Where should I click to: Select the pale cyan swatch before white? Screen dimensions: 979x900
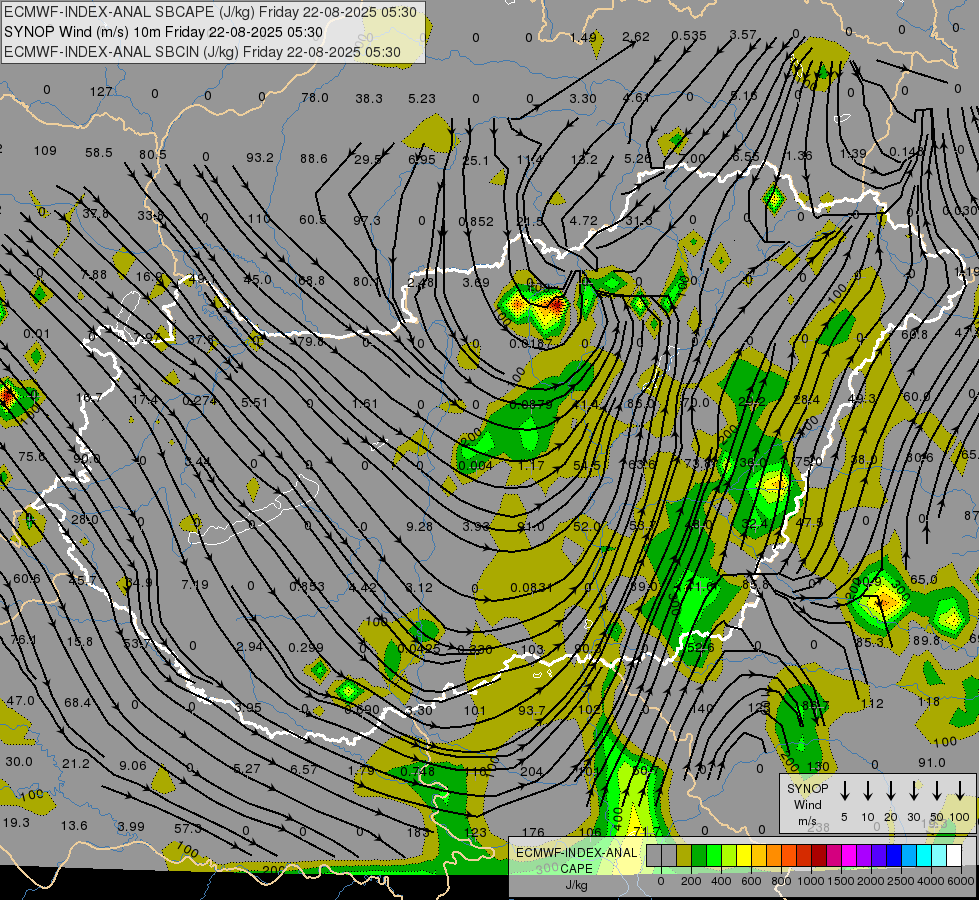pos(938,855)
